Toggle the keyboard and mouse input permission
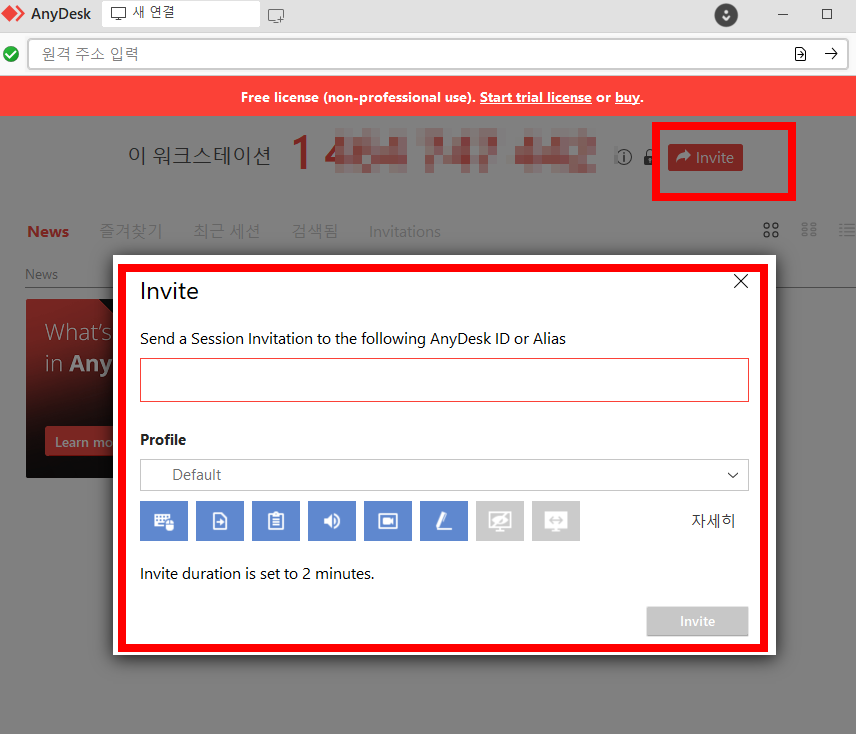 tap(163, 521)
